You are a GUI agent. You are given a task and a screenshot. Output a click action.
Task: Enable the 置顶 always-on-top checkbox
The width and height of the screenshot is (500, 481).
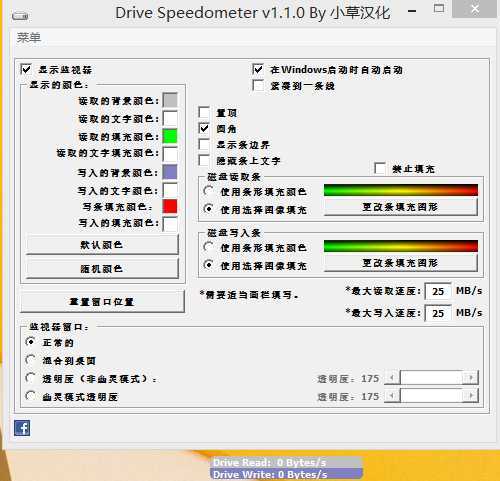tap(204, 112)
